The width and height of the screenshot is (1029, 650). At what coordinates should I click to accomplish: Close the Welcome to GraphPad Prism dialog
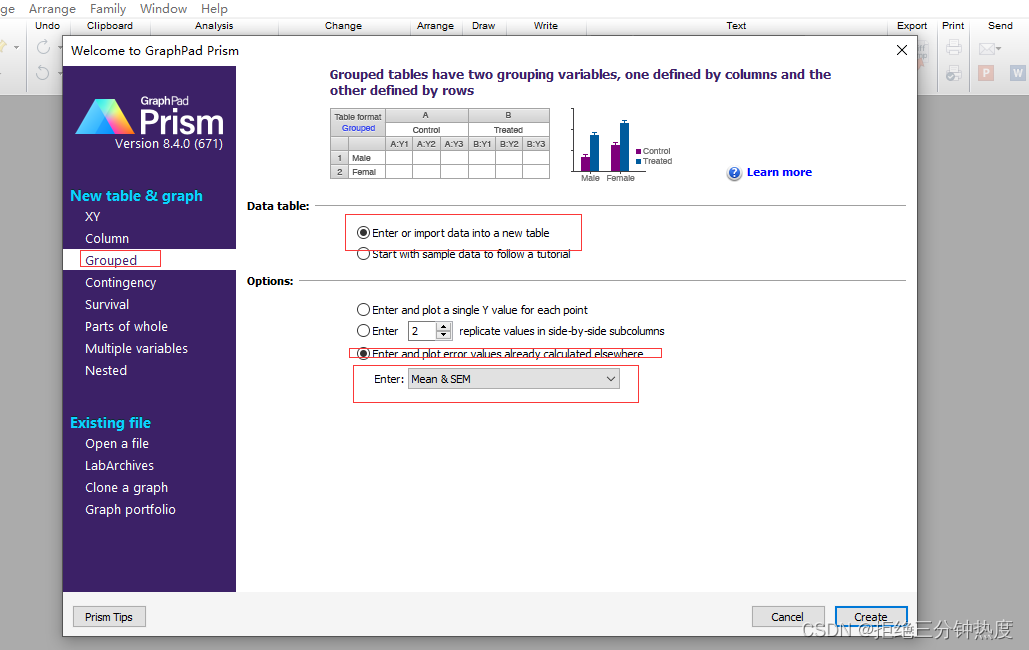coord(902,51)
